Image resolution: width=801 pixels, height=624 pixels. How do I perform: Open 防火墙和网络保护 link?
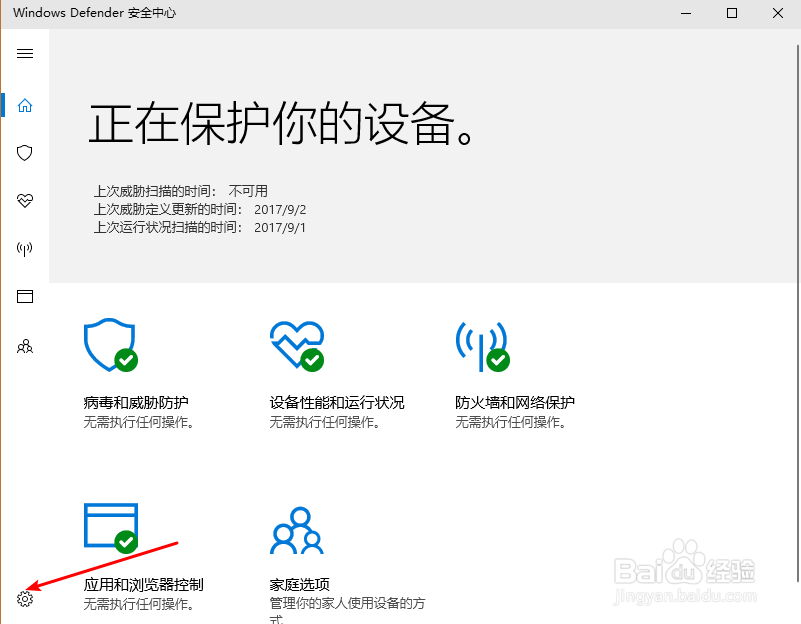(515, 402)
